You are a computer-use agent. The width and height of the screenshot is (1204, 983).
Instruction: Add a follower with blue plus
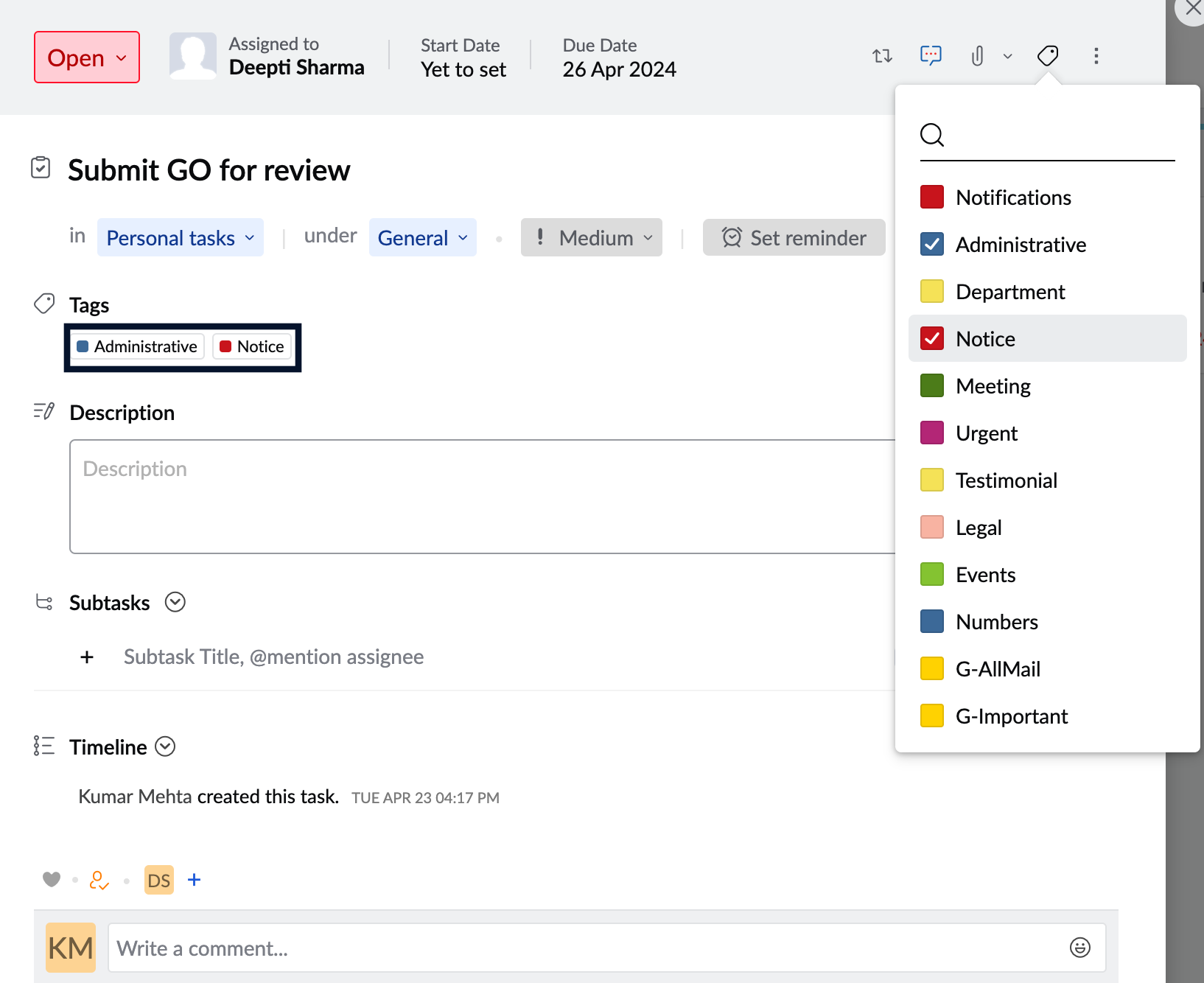pyautogui.click(x=195, y=880)
